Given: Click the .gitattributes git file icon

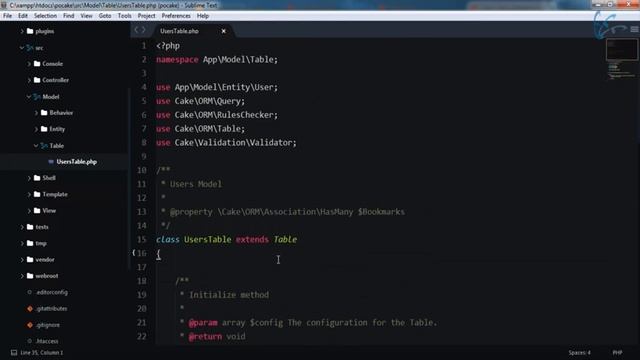Looking at the screenshot, I should click(x=30, y=309).
